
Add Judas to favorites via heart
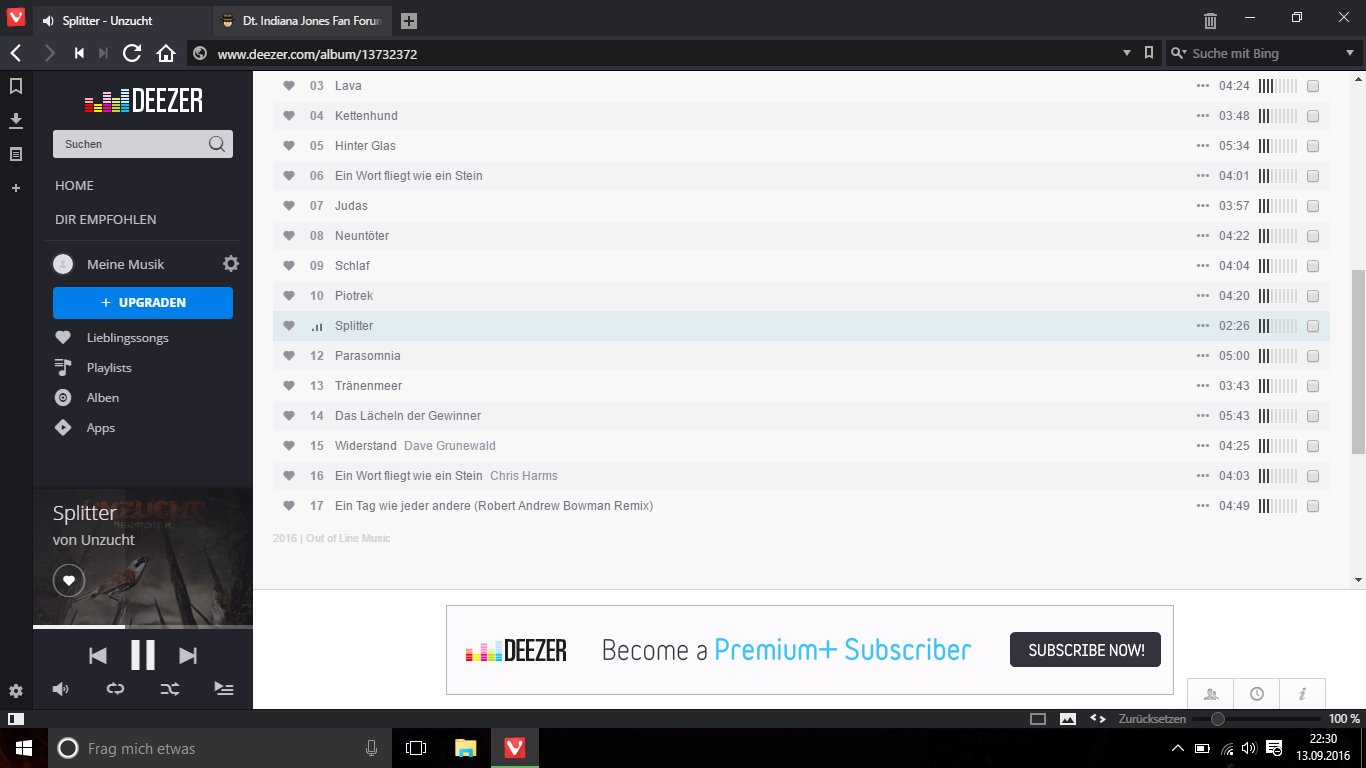tap(289, 206)
